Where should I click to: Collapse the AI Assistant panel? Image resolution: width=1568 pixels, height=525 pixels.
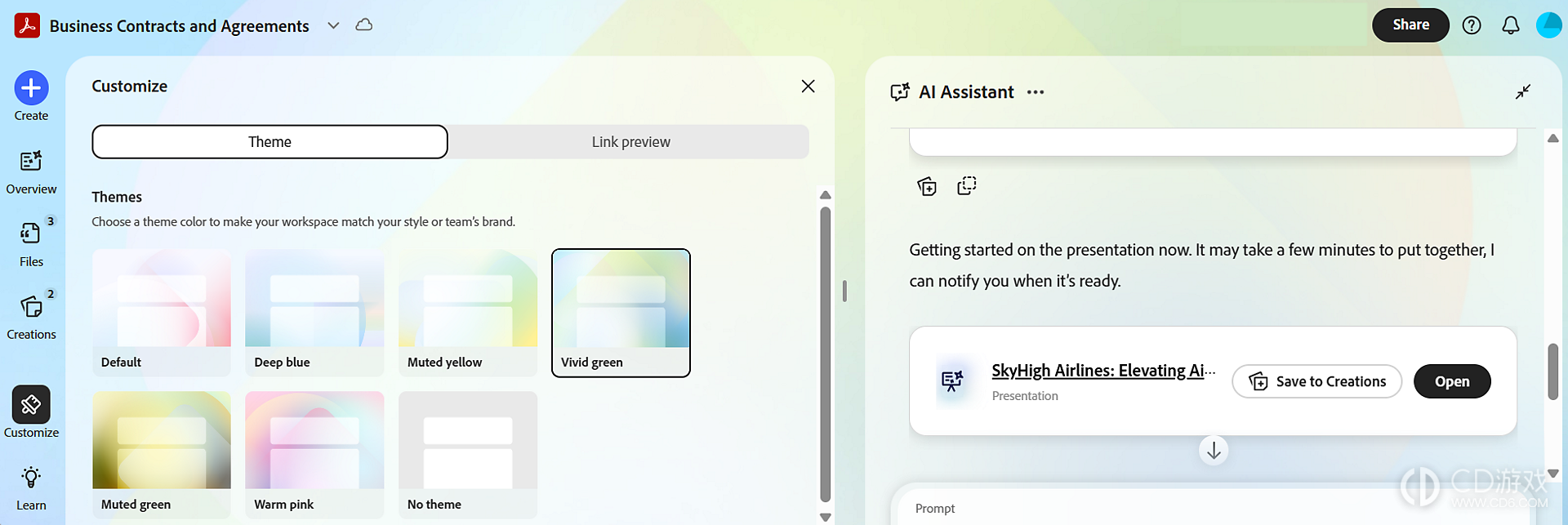point(1523,91)
